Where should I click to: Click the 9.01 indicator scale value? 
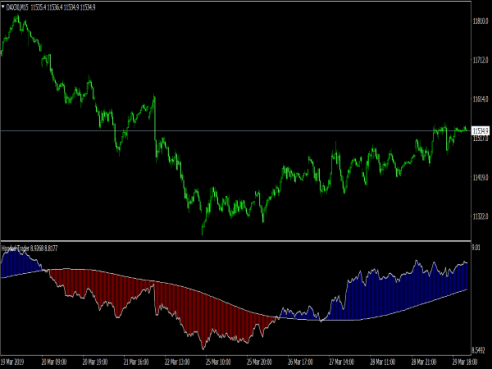[x=476, y=247]
